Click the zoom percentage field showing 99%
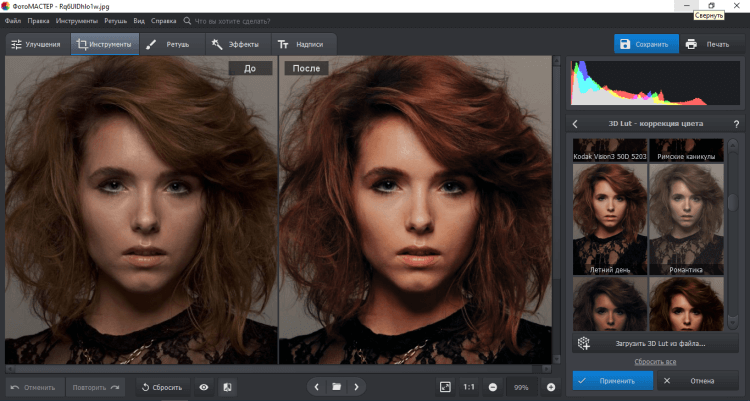750x401 pixels. pos(521,387)
